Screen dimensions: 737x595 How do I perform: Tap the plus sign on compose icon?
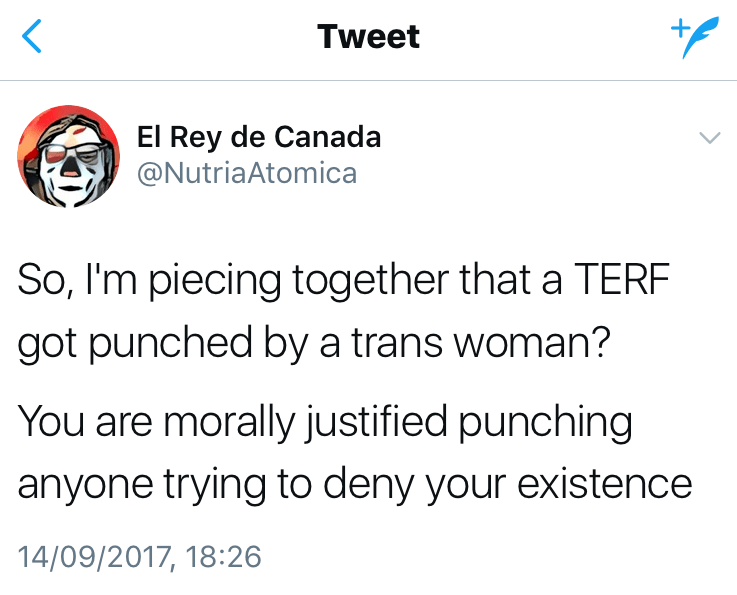(677, 27)
